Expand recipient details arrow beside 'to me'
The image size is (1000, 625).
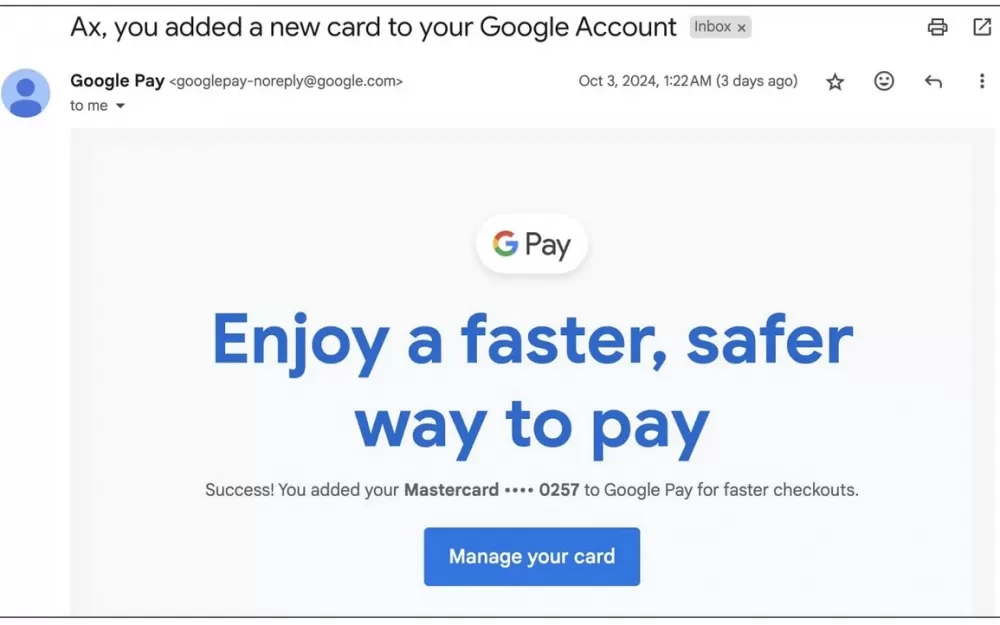click(x=120, y=106)
